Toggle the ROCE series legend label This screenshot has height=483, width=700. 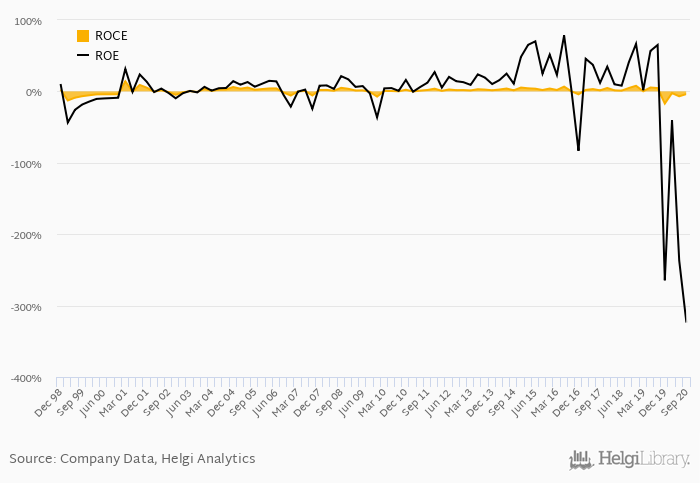[x=111, y=36]
